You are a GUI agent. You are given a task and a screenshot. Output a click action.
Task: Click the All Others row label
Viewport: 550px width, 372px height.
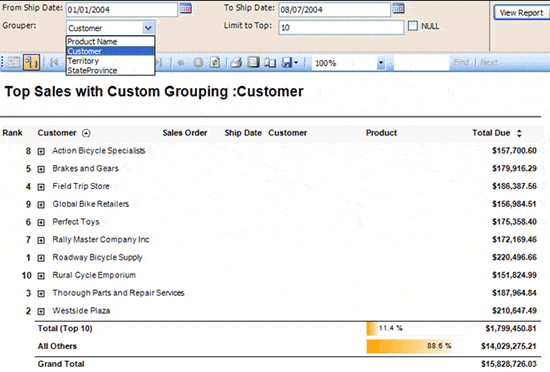(x=57, y=346)
